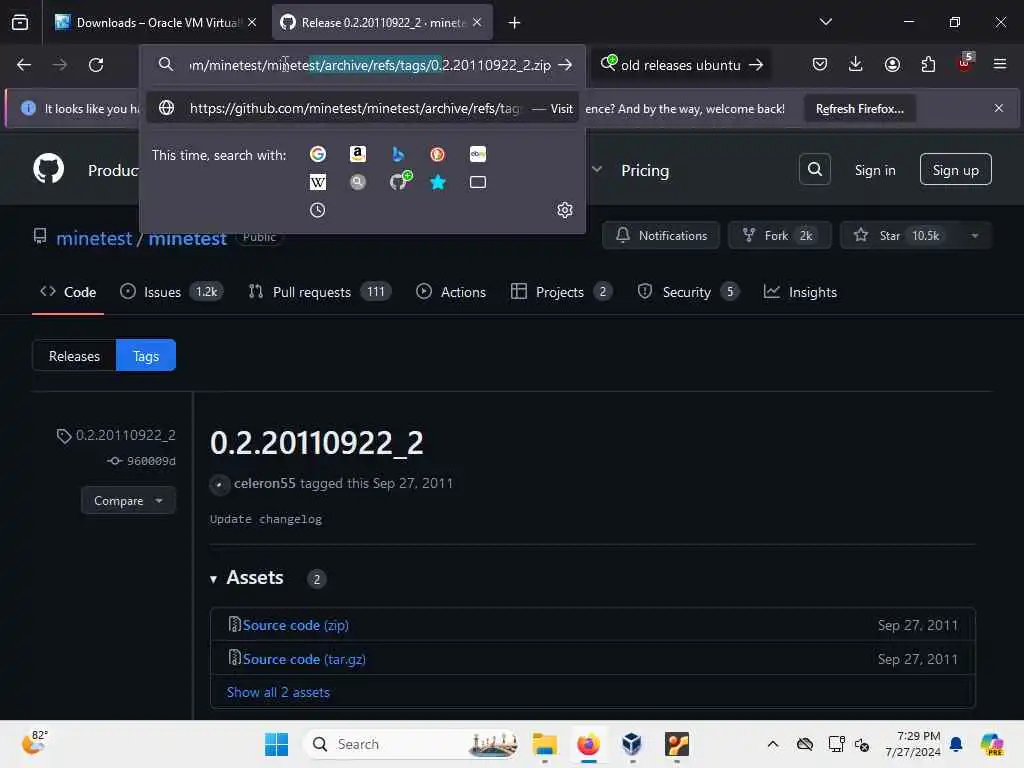Image resolution: width=1024 pixels, height=768 pixels.
Task: Show hidden system tray icons
Action: (773, 744)
